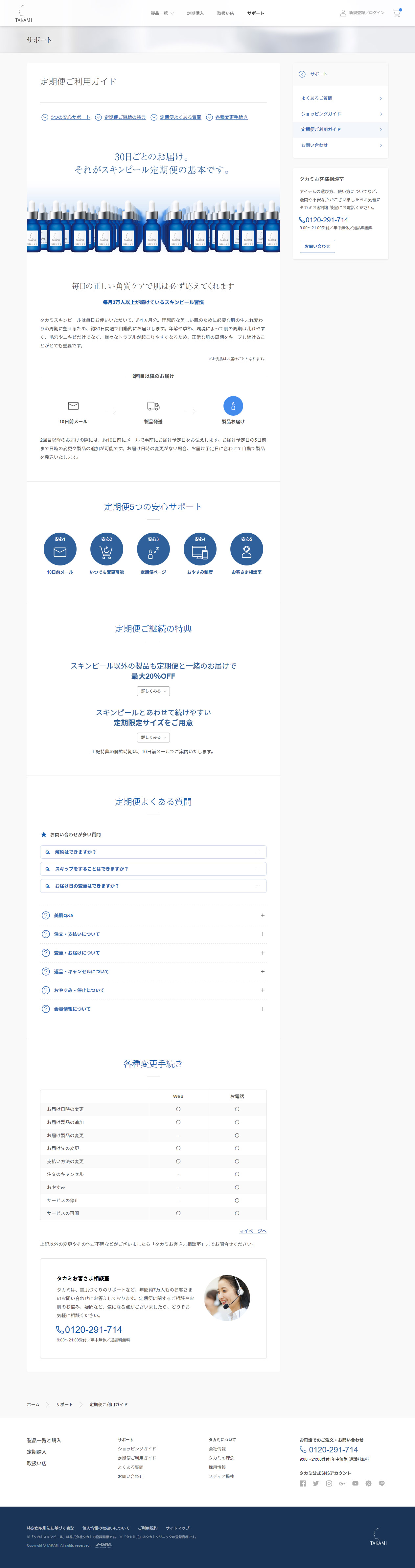Click the 安心4 おやすみ制度 devices icon
This screenshot has width=415, height=1568.
click(x=200, y=549)
